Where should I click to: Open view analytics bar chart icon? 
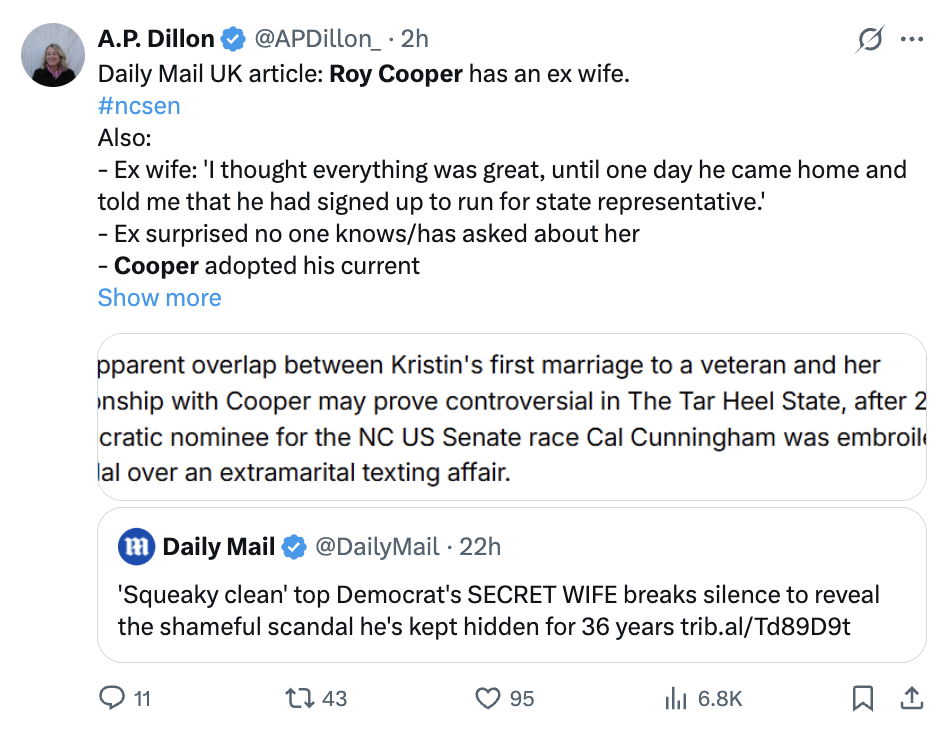click(677, 698)
